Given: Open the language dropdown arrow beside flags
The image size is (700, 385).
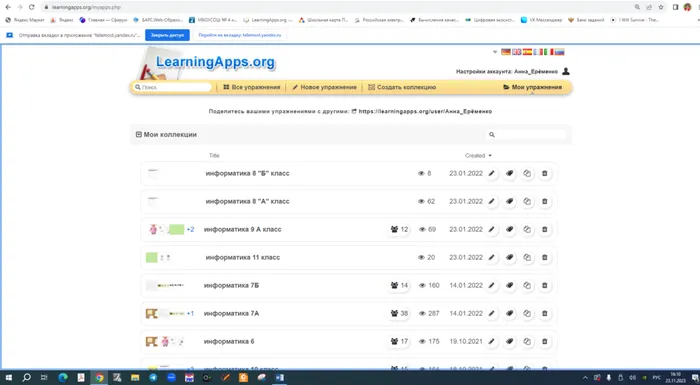Looking at the screenshot, I should coord(495,52).
